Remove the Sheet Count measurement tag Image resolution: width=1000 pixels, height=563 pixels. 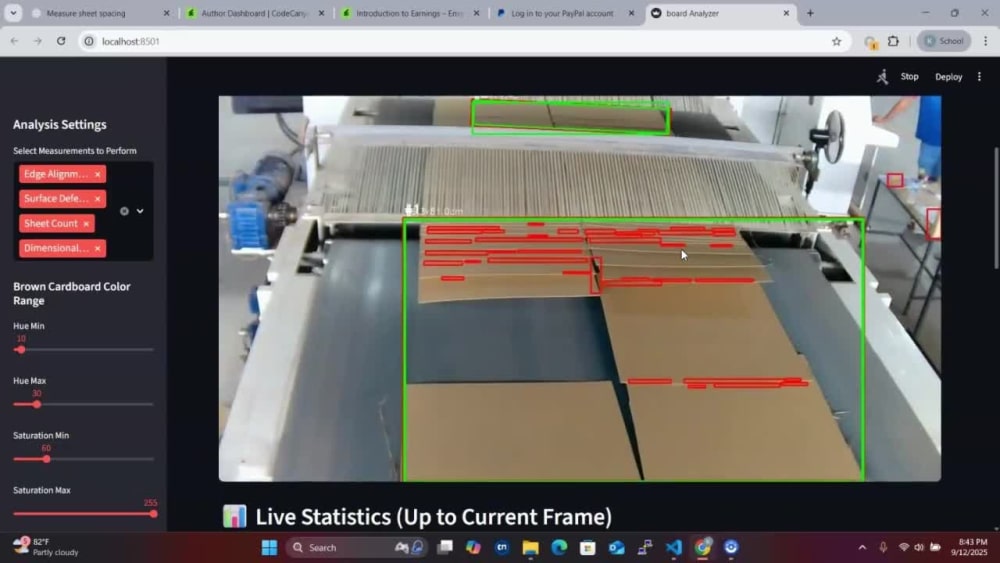click(x=86, y=224)
